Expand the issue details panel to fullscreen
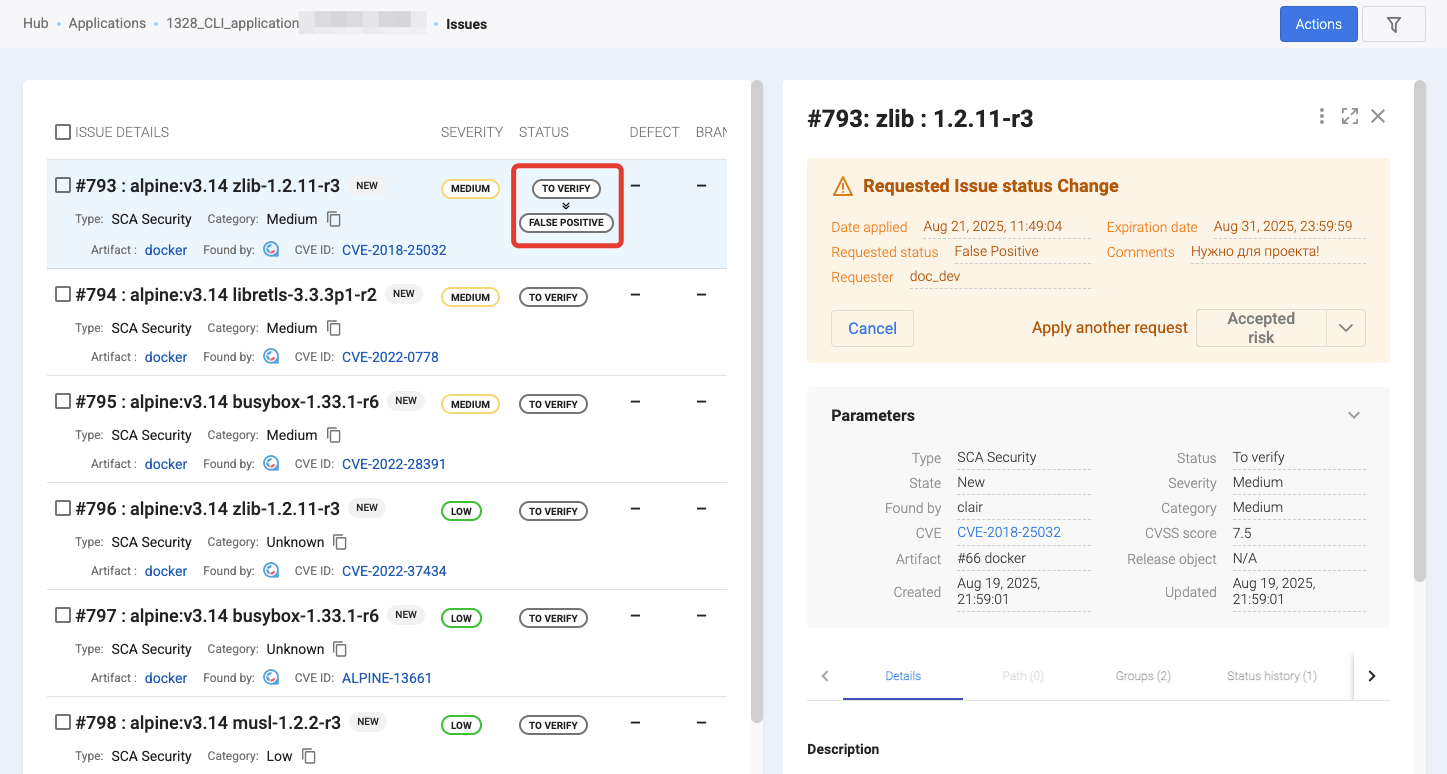Screen dimensions: 1447x774 pyautogui.click(x=1349, y=117)
